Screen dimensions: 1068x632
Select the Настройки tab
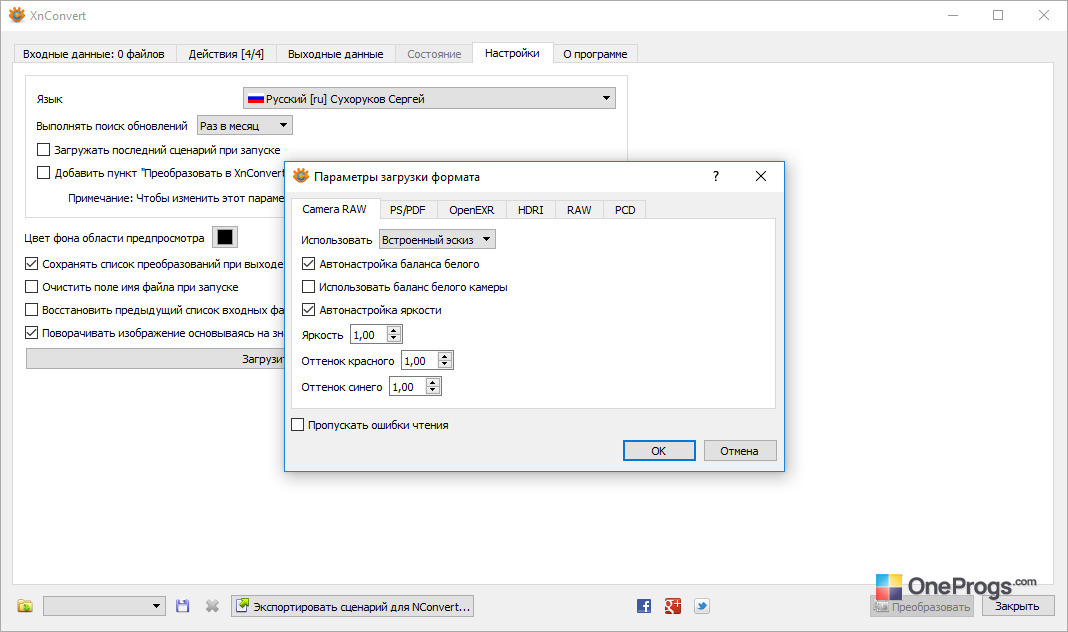point(512,52)
